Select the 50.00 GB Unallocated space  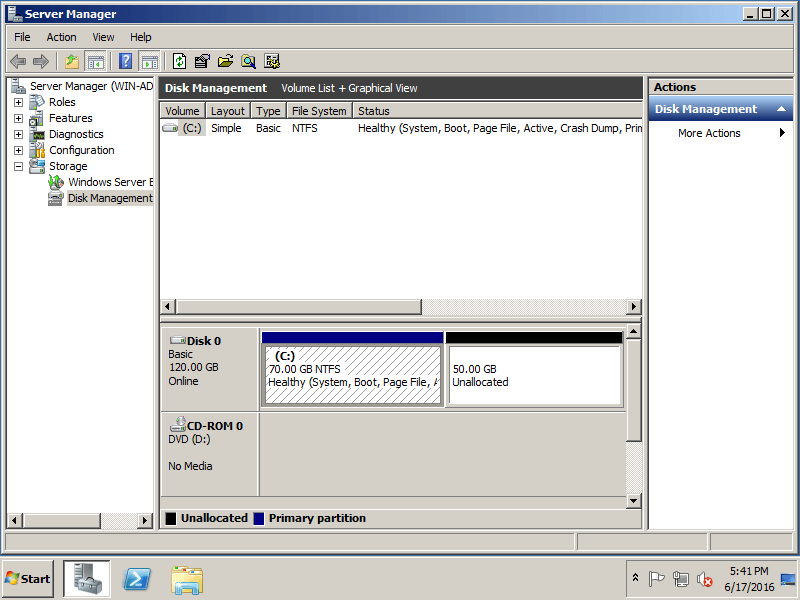[534, 376]
